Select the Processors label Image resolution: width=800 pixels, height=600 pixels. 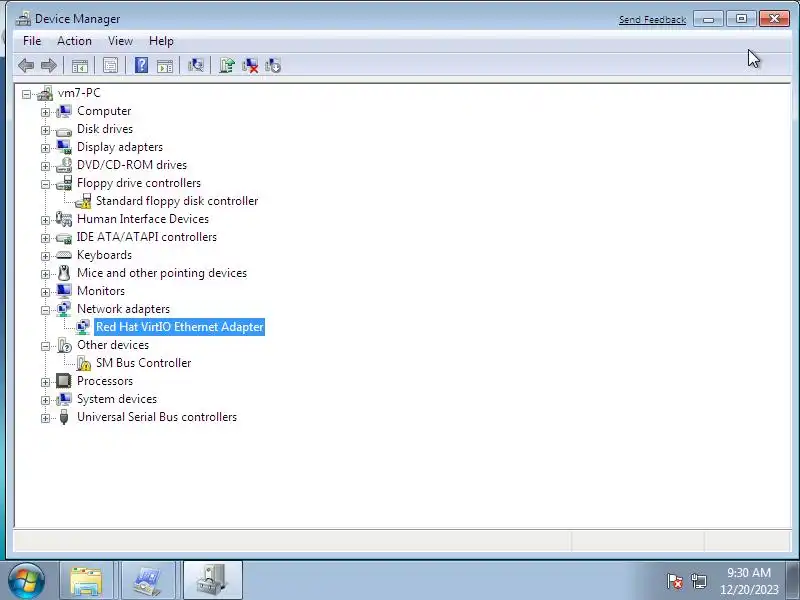tap(105, 381)
